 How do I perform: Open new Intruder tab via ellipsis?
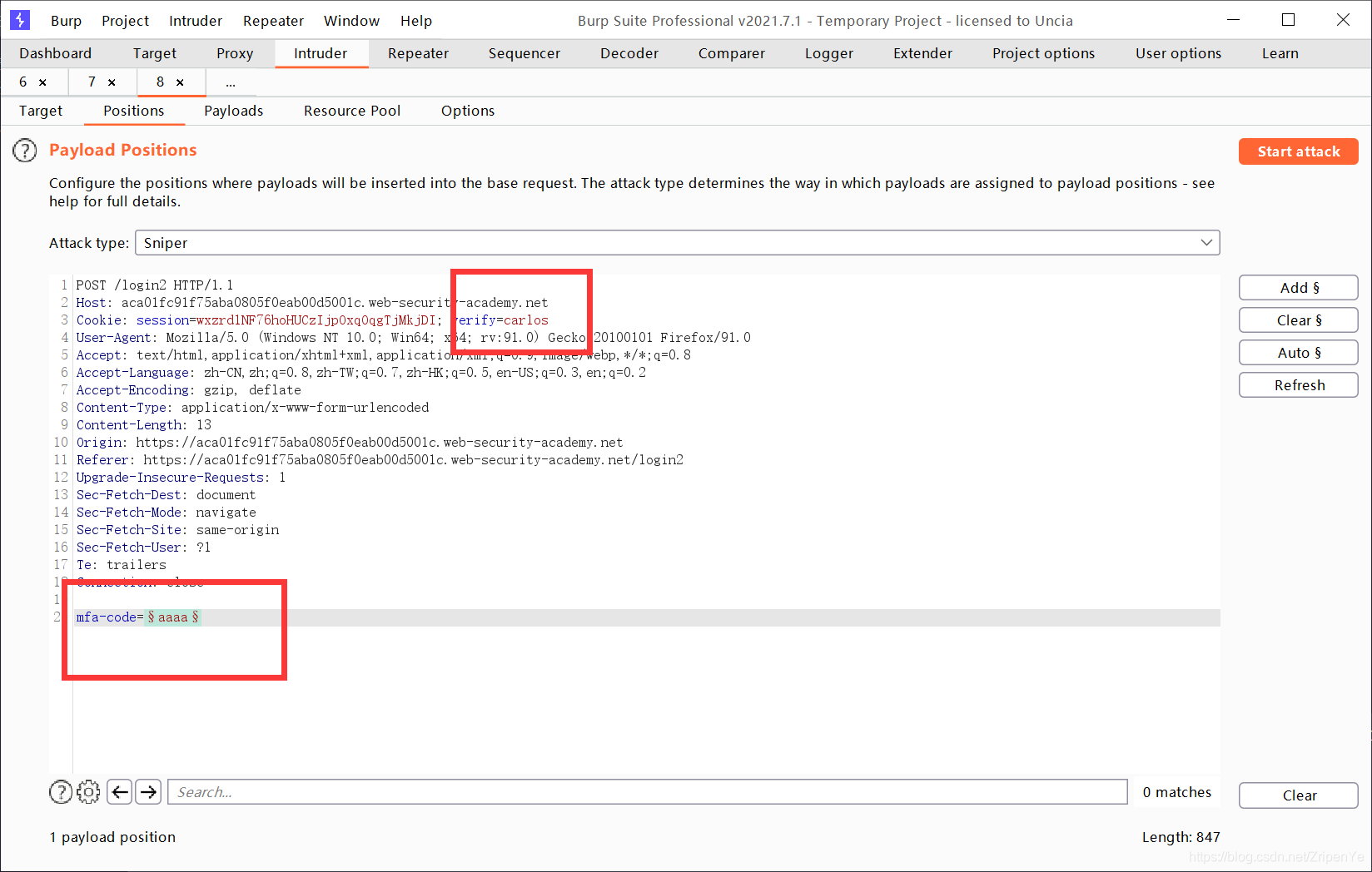pyautogui.click(x=231, y=82)
